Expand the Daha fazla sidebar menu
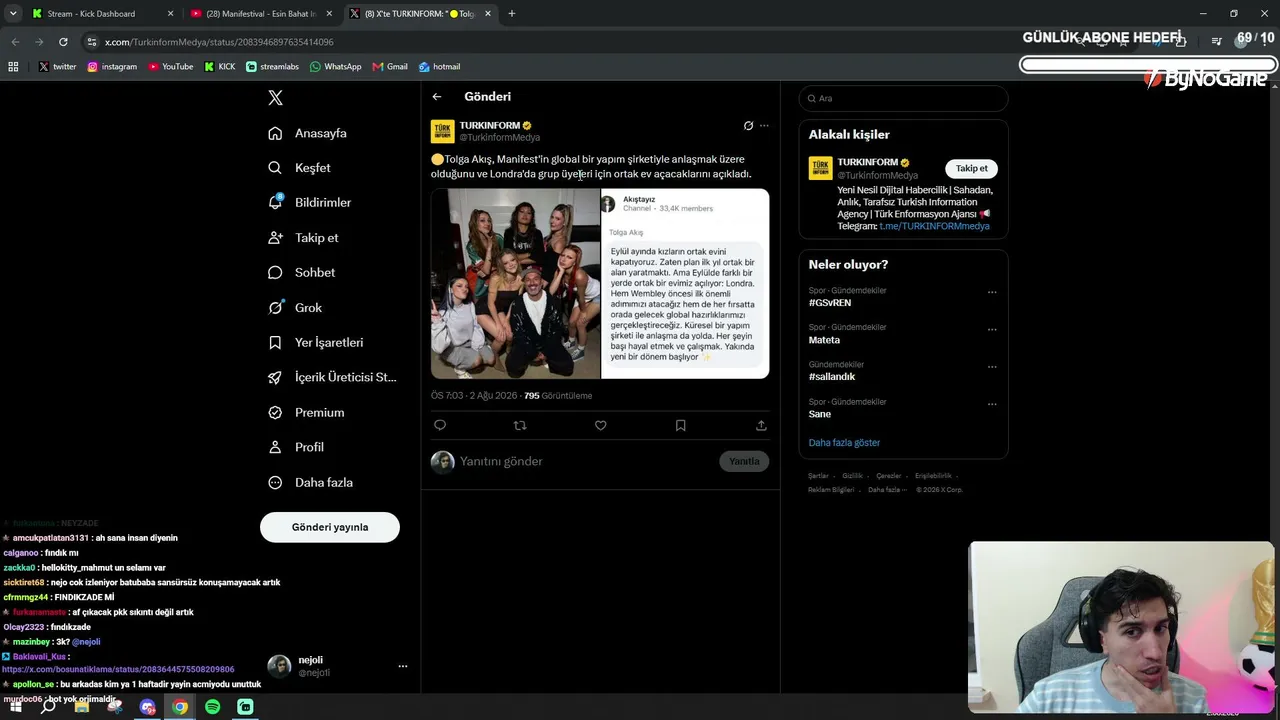1280x720 pixels. (311, 482)
